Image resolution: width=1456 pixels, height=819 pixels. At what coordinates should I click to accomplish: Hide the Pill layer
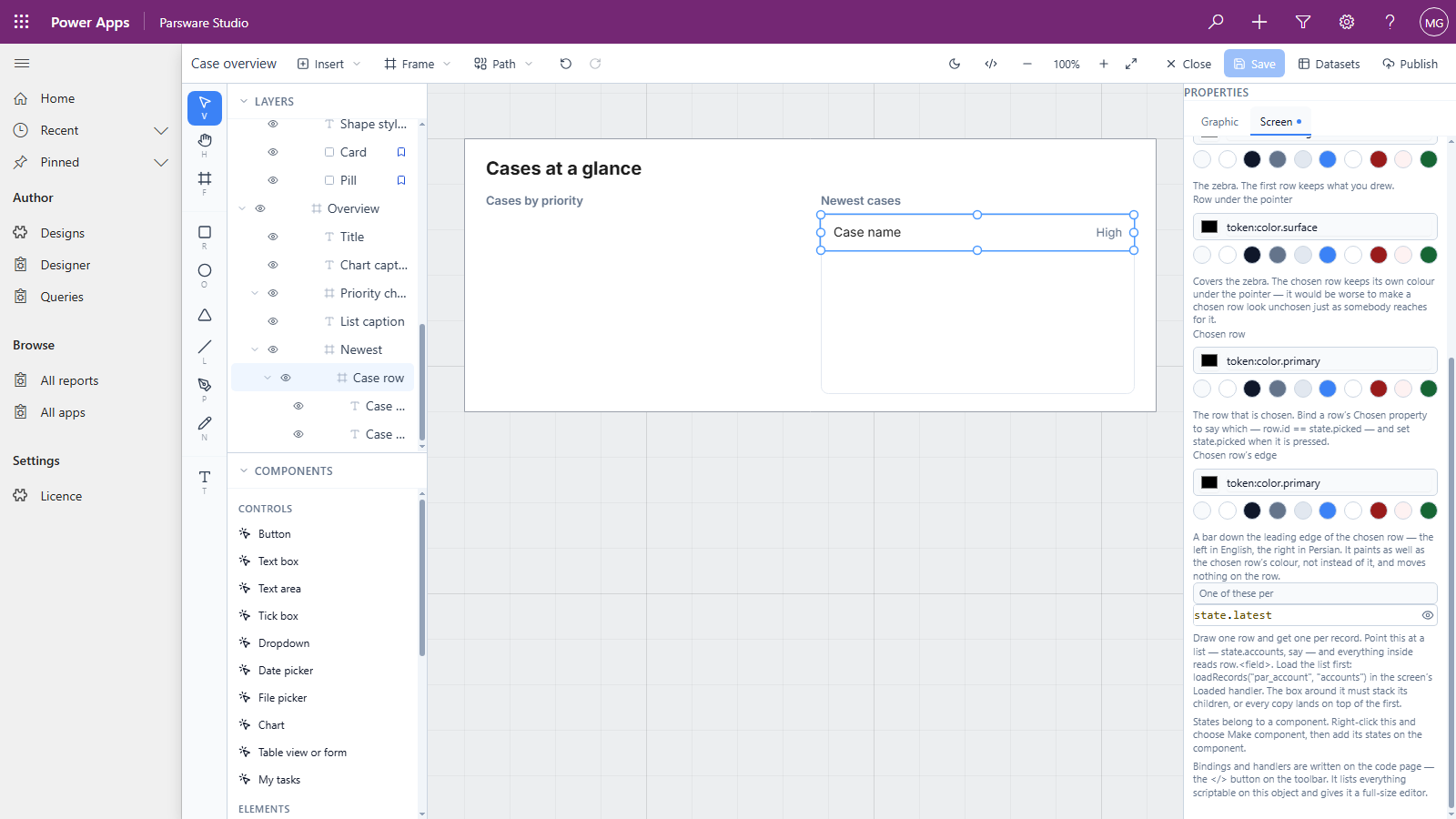273,180
